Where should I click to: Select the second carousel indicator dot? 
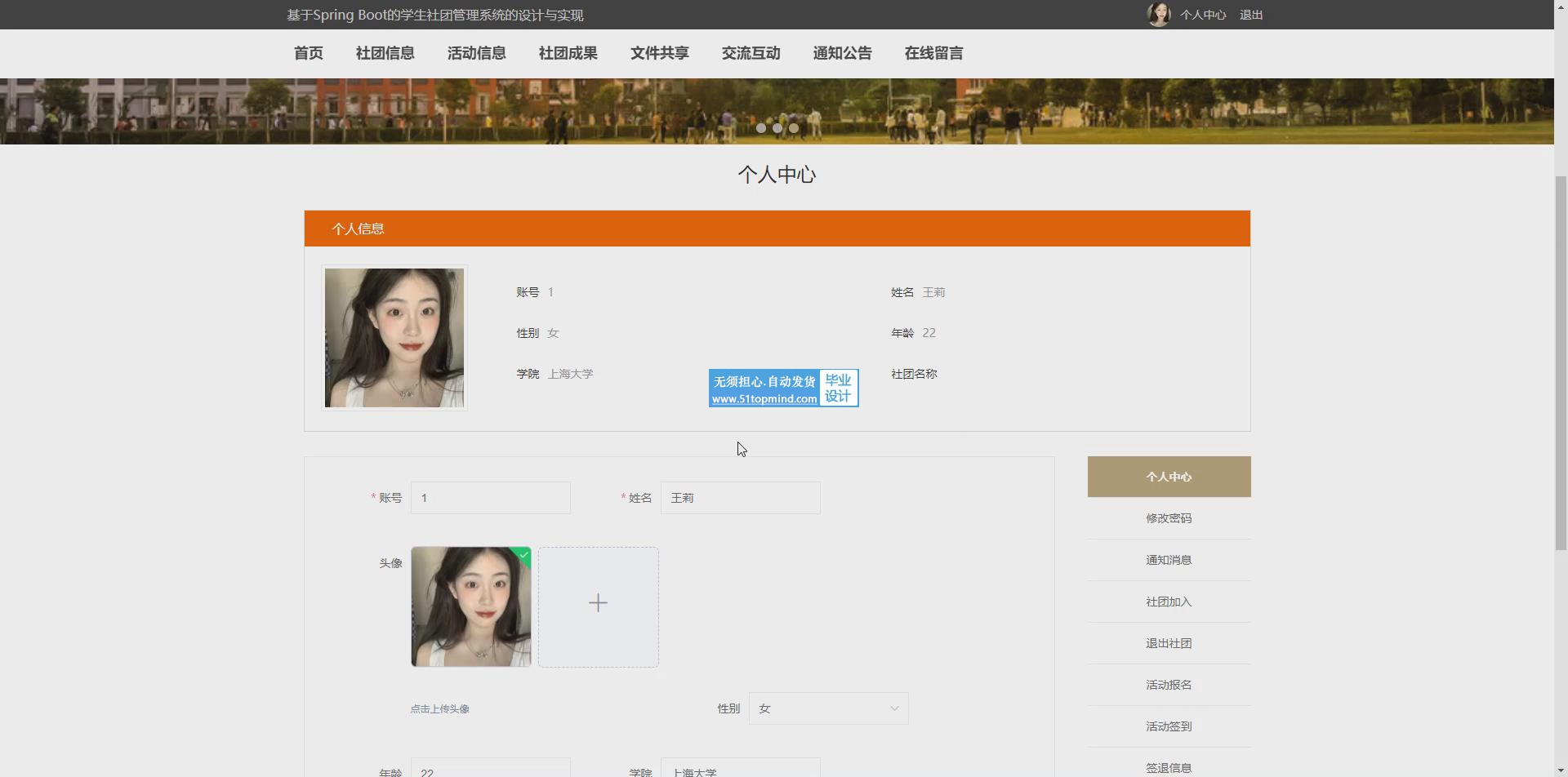point(777,128)
